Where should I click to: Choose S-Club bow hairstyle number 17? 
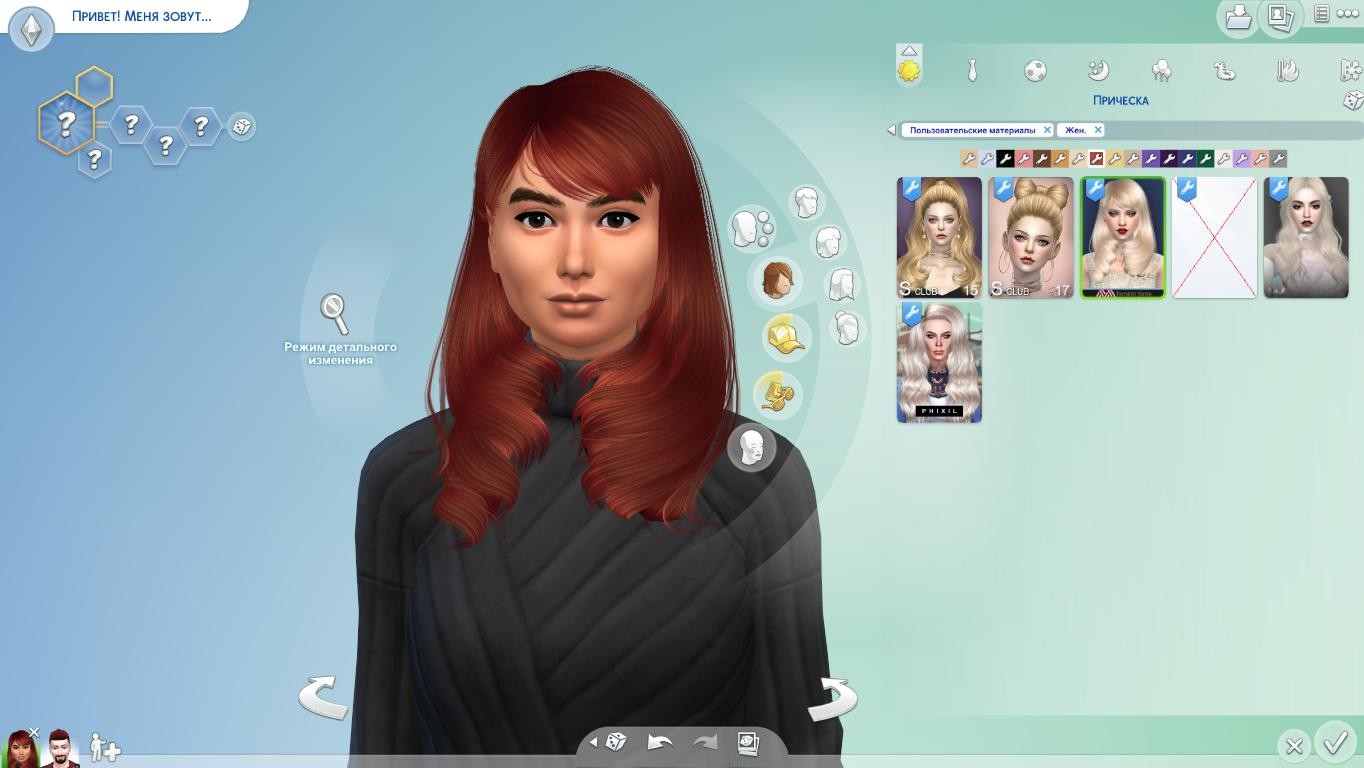pos(1031,238)
